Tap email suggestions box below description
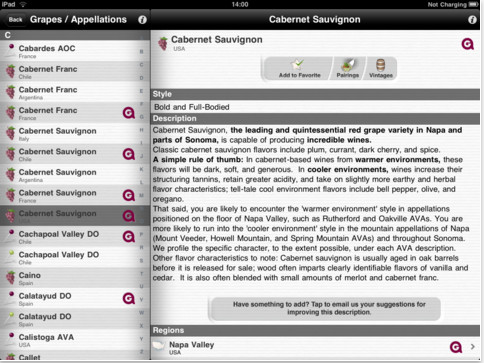Image resolution: width=484 pixels, height=363 pixels. (326, 309)
